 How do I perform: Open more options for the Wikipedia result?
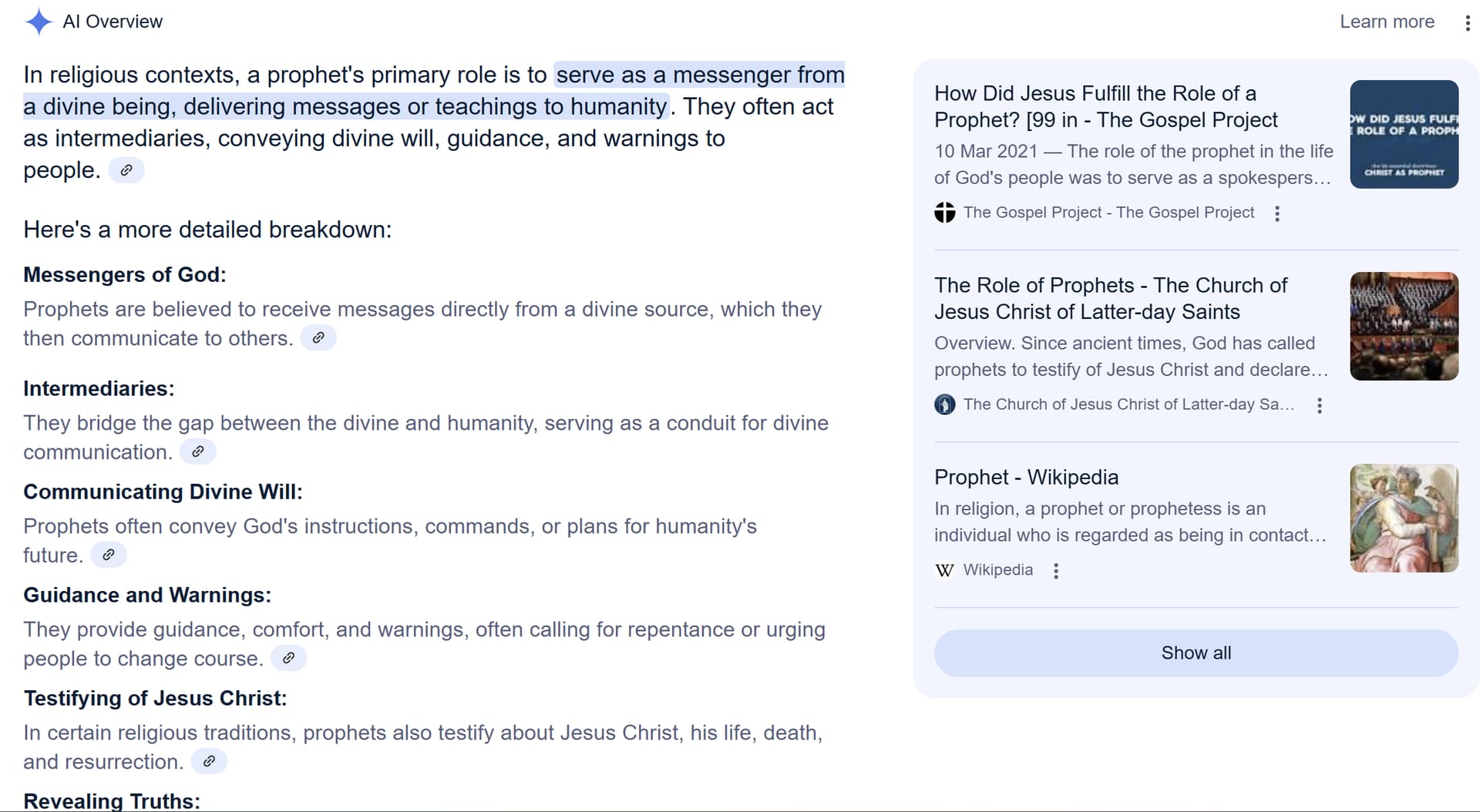pyautogui.click(x=1056, y=571)
